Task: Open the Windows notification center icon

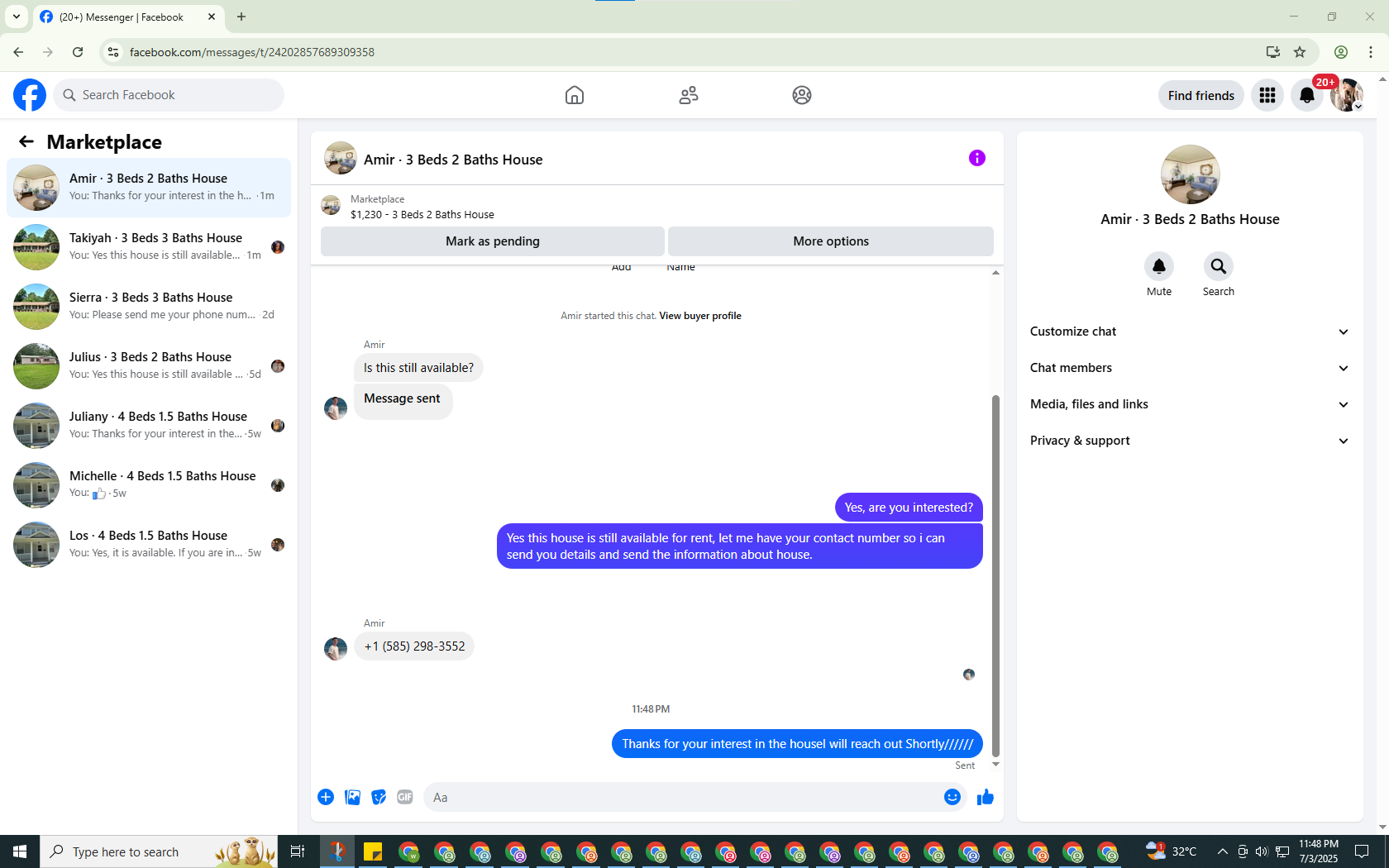Action: tap(1362, 851)
